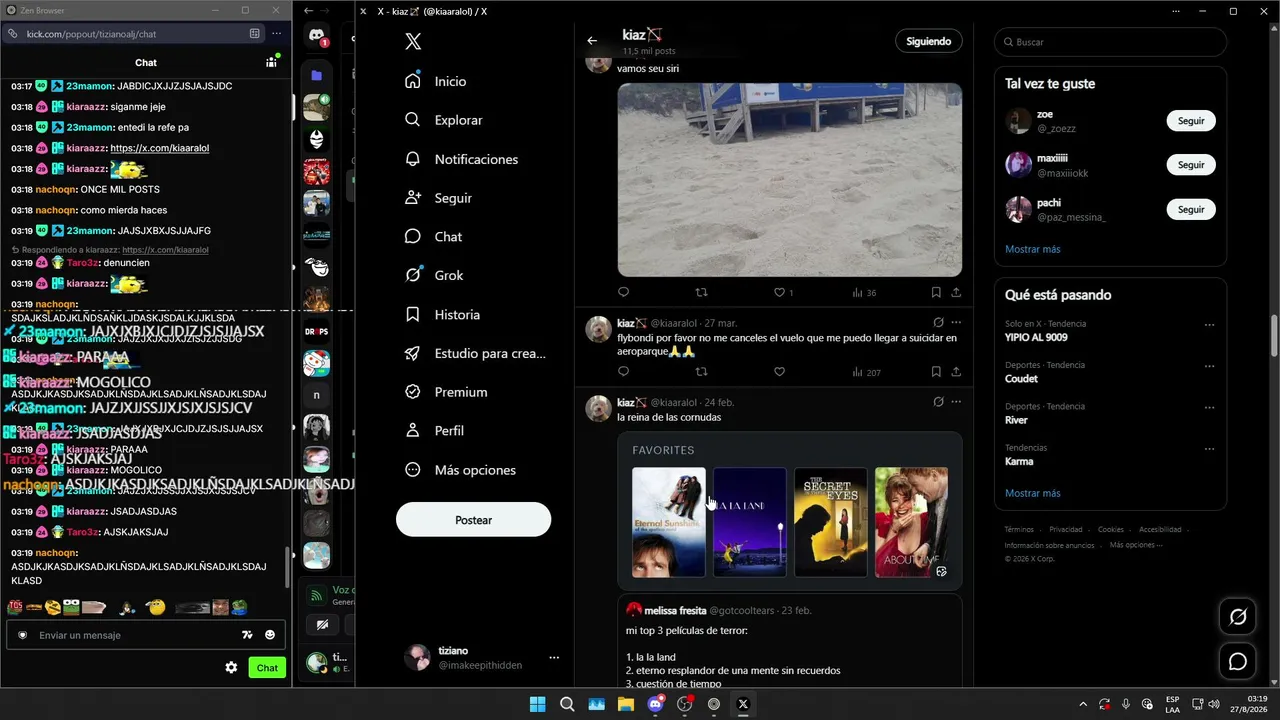Open the About Time poster thumbnail
Viewport: 1280px width, 720px height.
[x=912, y=522]
